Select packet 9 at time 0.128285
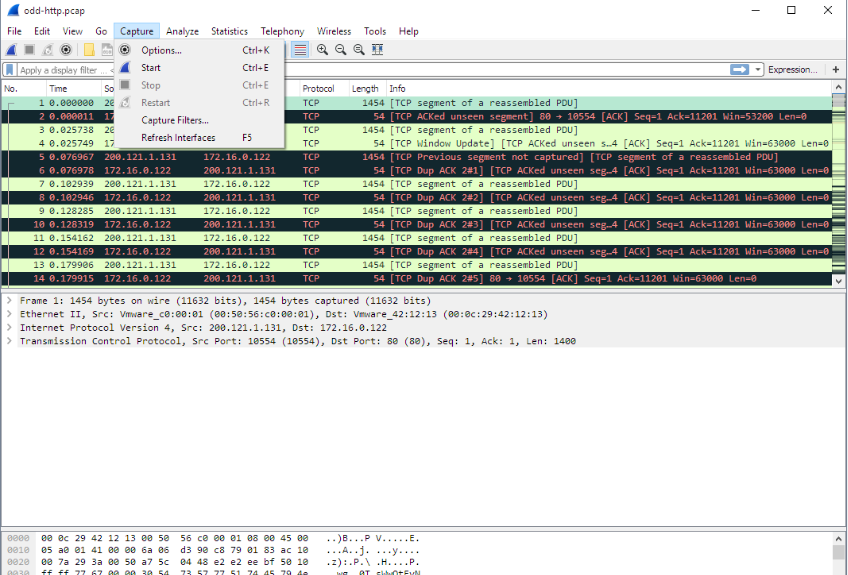 (x=416, y=211)
